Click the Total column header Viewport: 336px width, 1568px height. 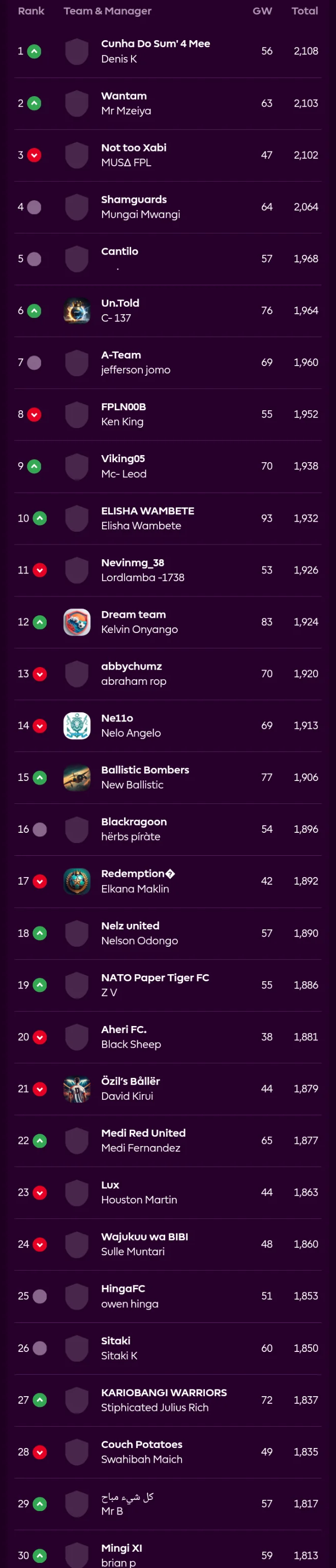[x=304, y=11]
